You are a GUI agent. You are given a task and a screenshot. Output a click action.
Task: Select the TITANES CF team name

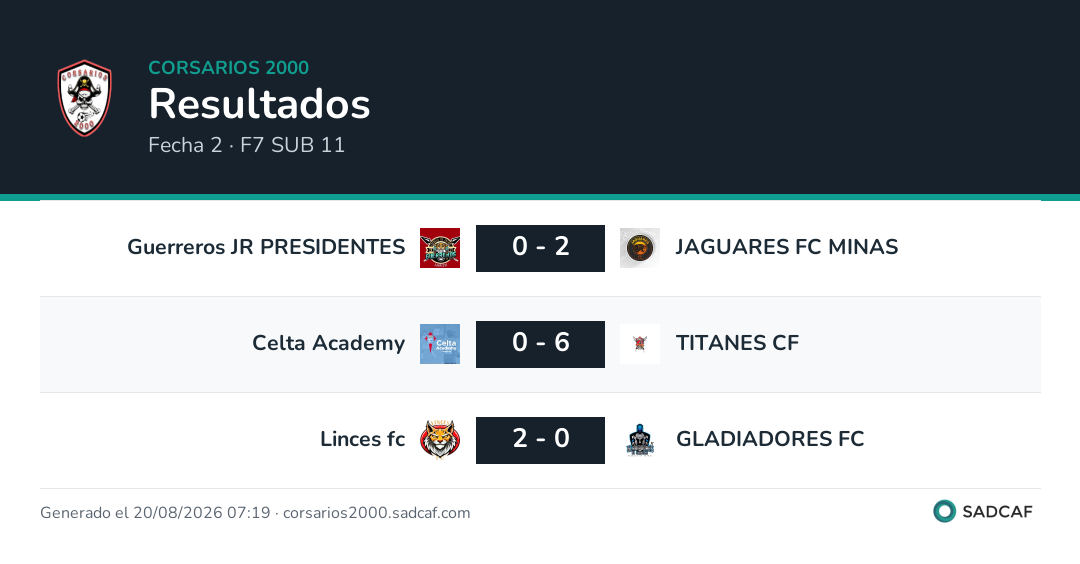(x=737, y=343)
